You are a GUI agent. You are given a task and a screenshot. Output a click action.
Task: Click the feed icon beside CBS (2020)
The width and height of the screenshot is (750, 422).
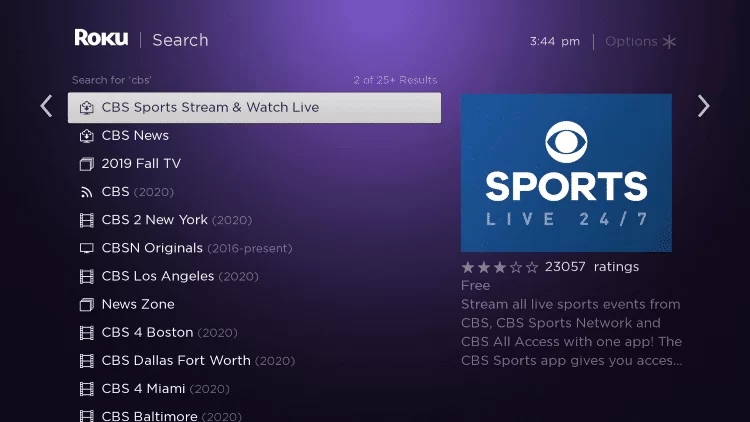87,192
